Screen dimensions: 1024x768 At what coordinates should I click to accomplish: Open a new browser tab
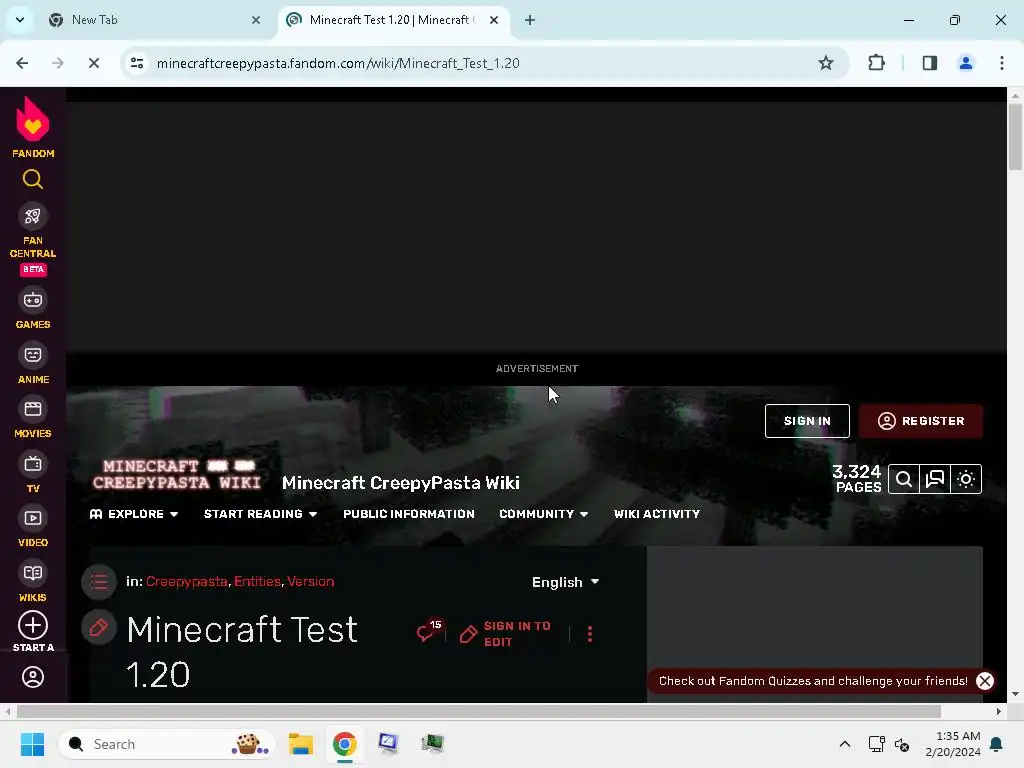click(x=530, y=20)
